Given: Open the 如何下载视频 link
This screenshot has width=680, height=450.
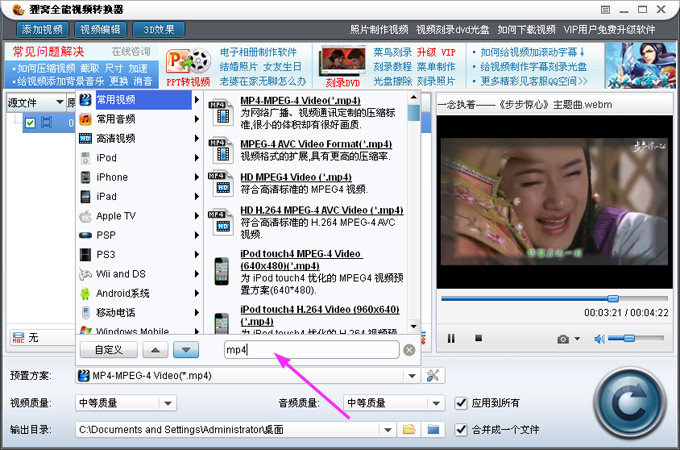Looking at the screenshot, I should point(526,29).
